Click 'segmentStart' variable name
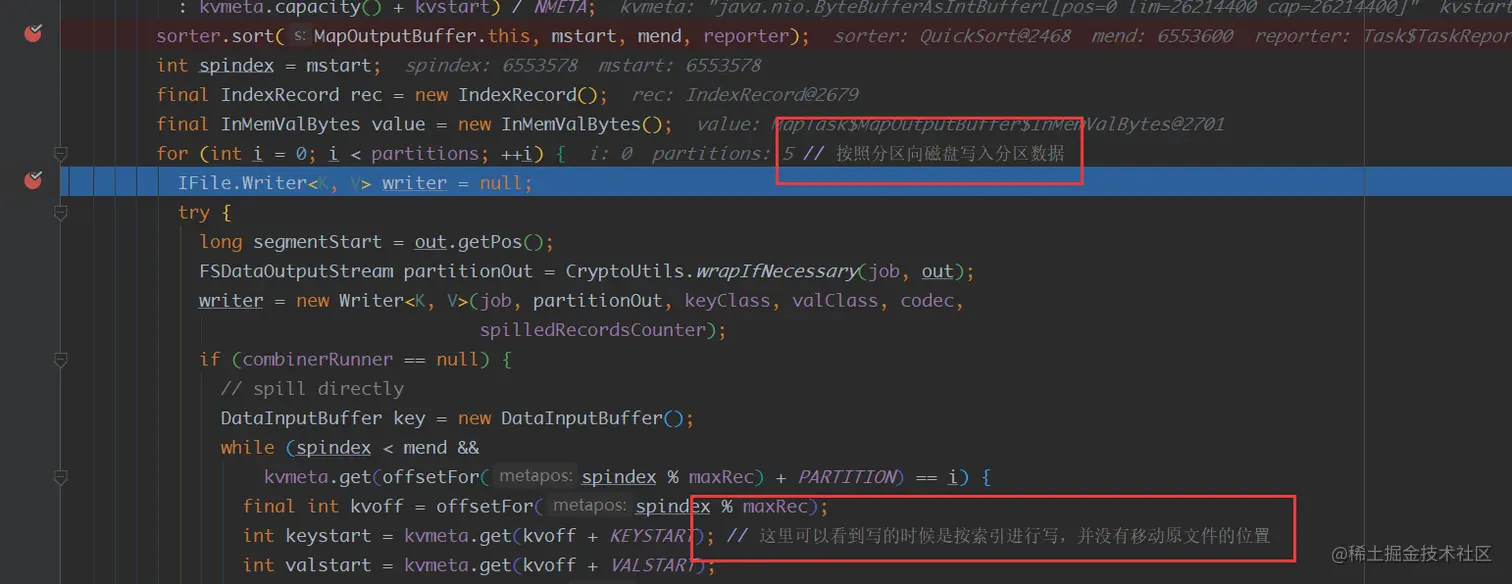The image size is (1512, 584). pyautogui.click(x=319, y=242)
